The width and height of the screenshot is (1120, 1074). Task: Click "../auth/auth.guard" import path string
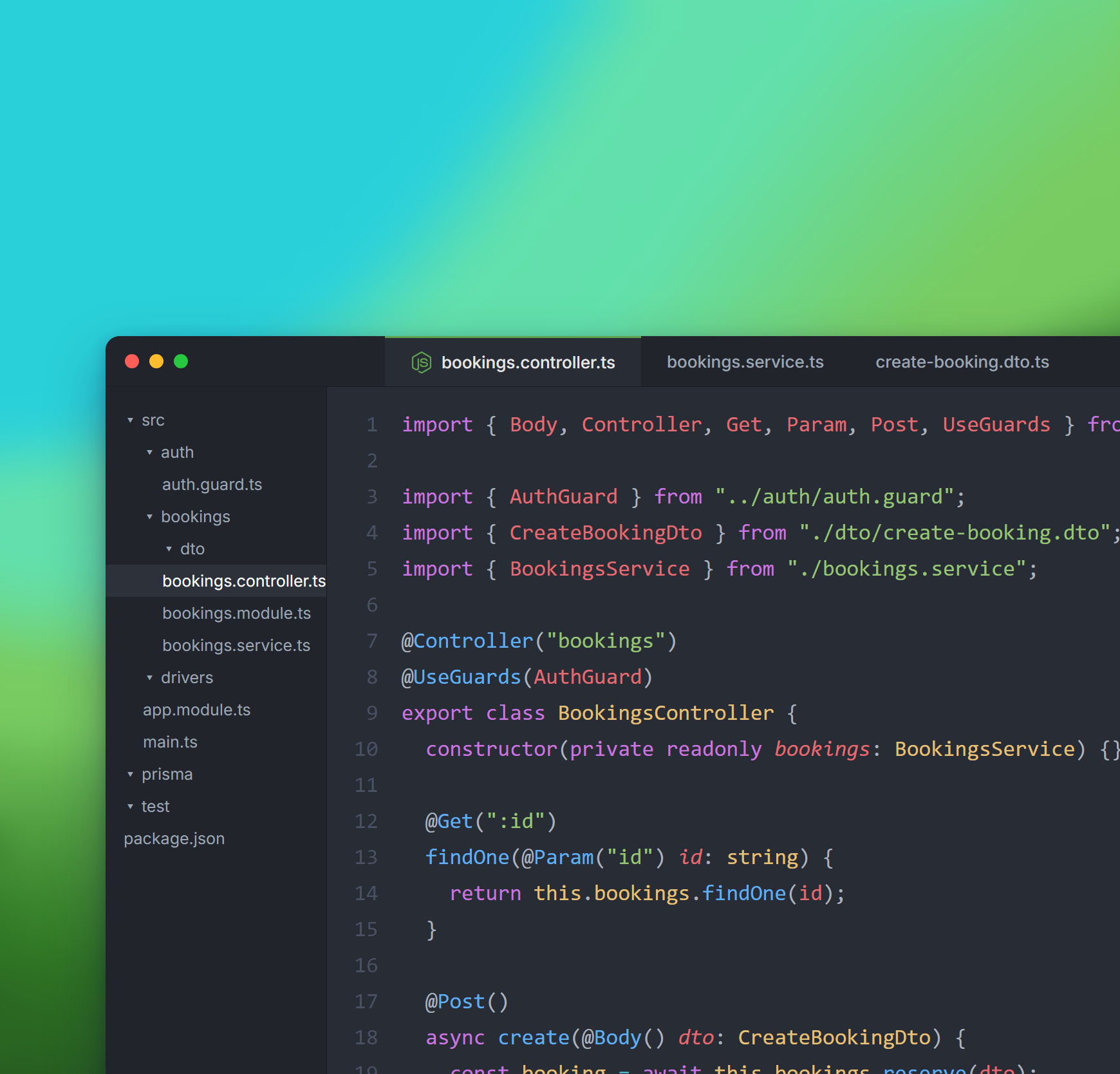pyautogui.click(x=834, y=496)
